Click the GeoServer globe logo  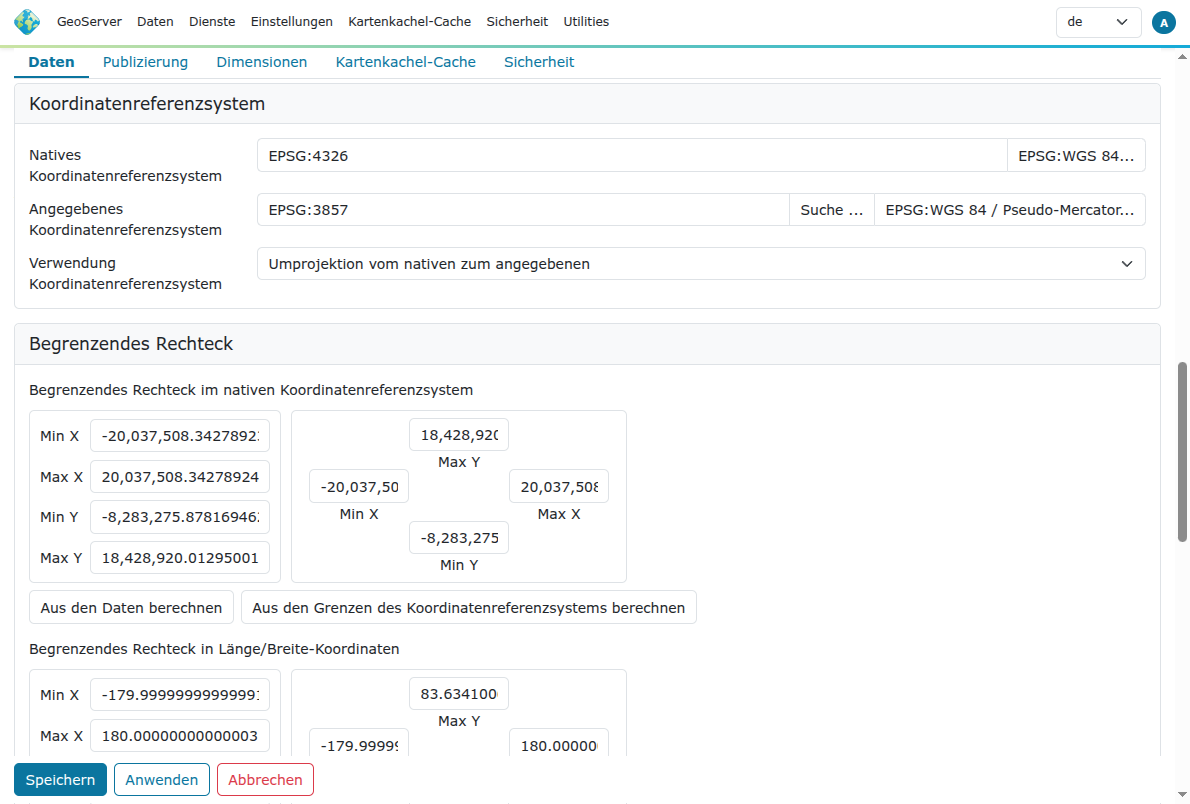coord(27,21)
